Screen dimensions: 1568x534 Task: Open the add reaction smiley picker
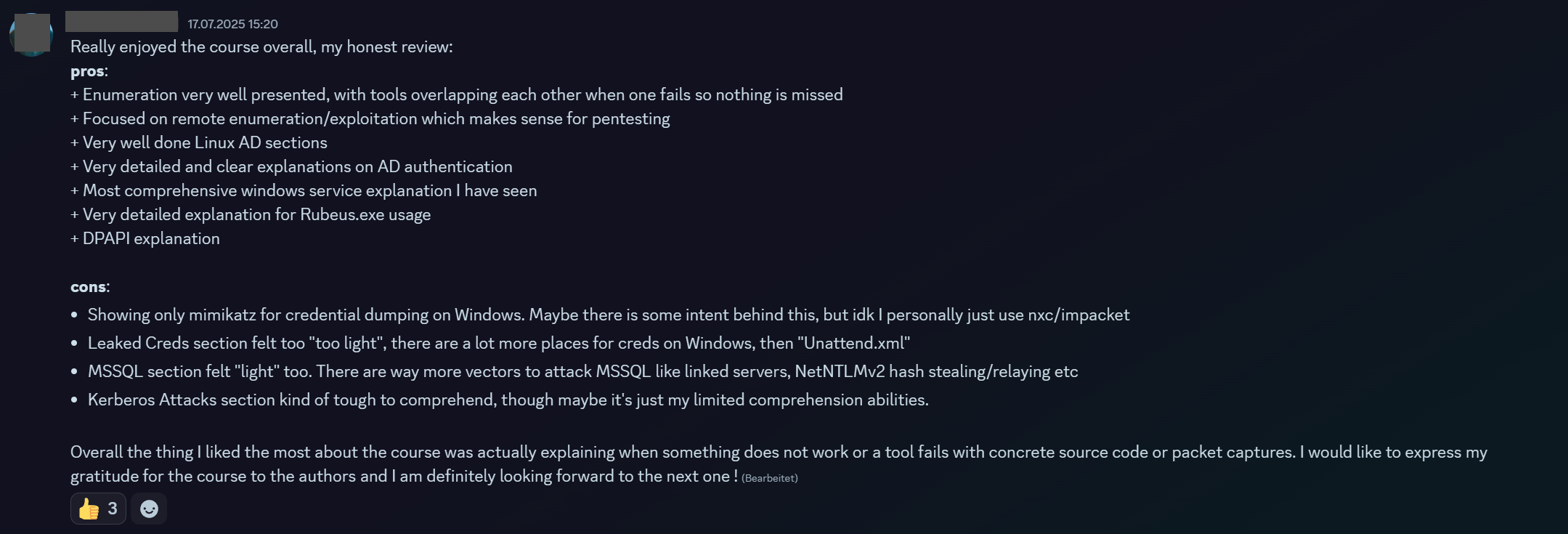coord(149,509)
